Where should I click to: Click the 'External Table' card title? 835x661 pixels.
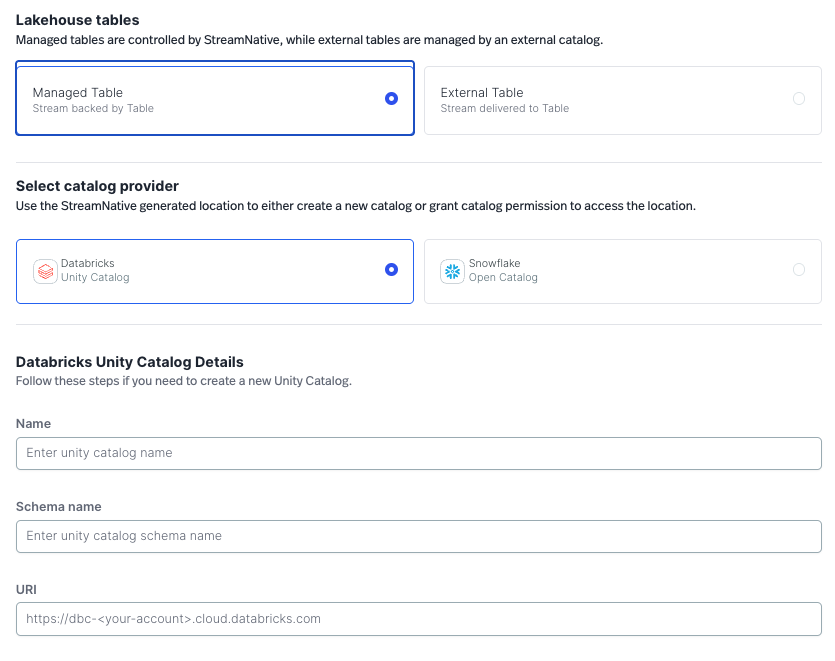click(x=482, y=93)
